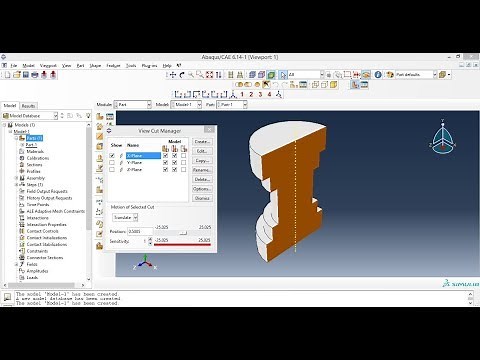Open the Module dropdown

tap(133, 105)
